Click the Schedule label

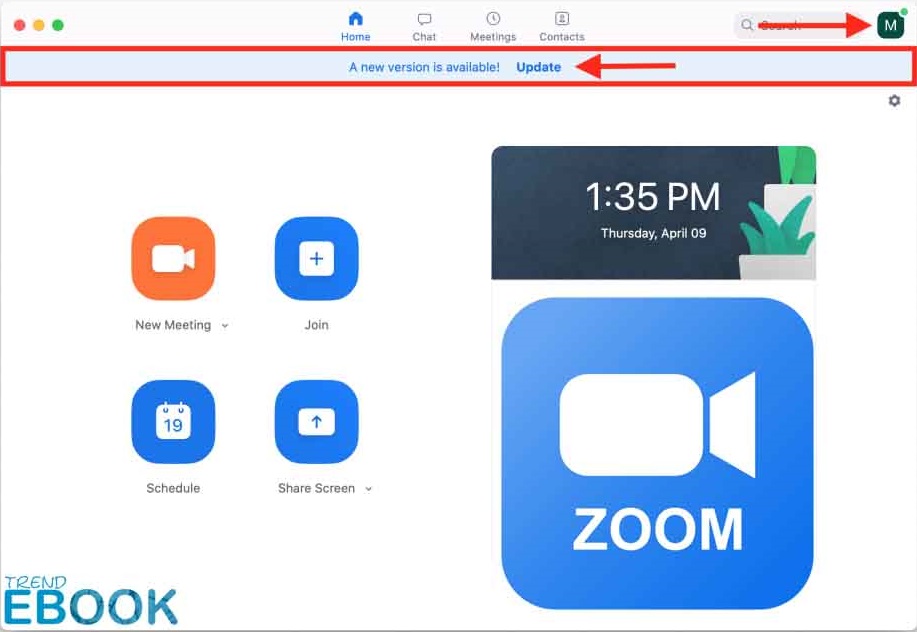click(173, 488)
